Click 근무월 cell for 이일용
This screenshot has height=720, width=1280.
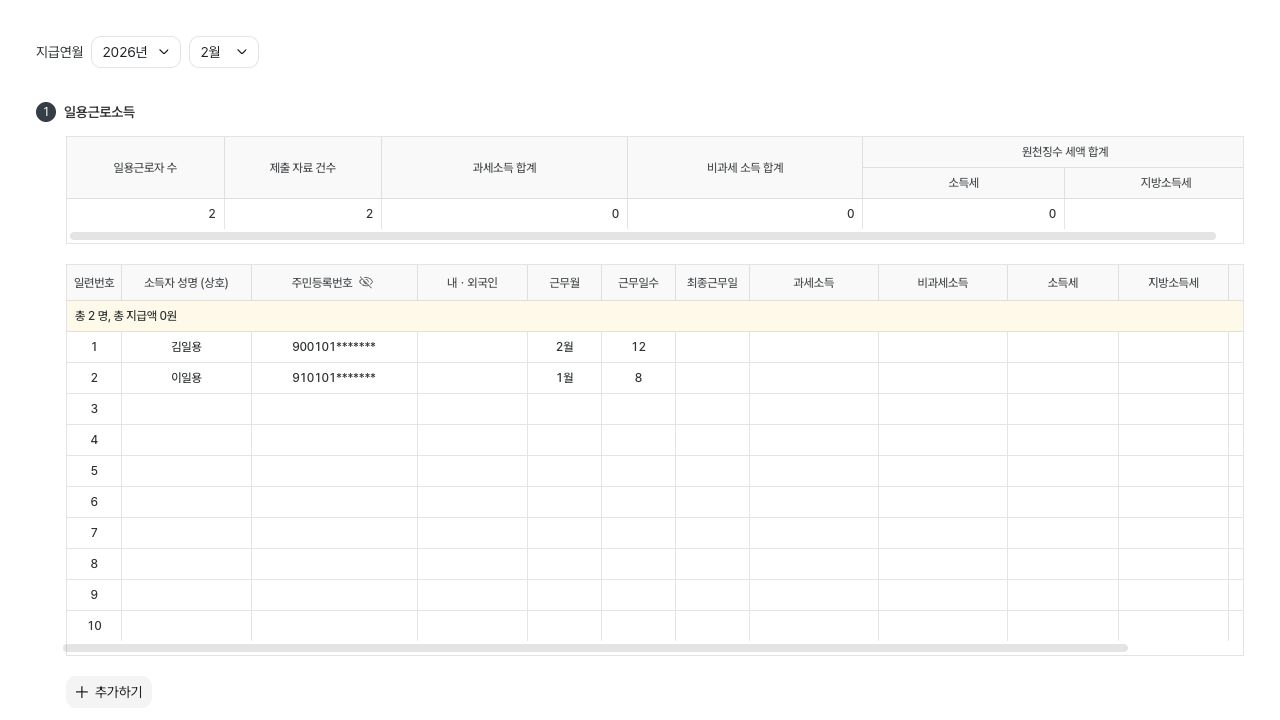point(564,378)
